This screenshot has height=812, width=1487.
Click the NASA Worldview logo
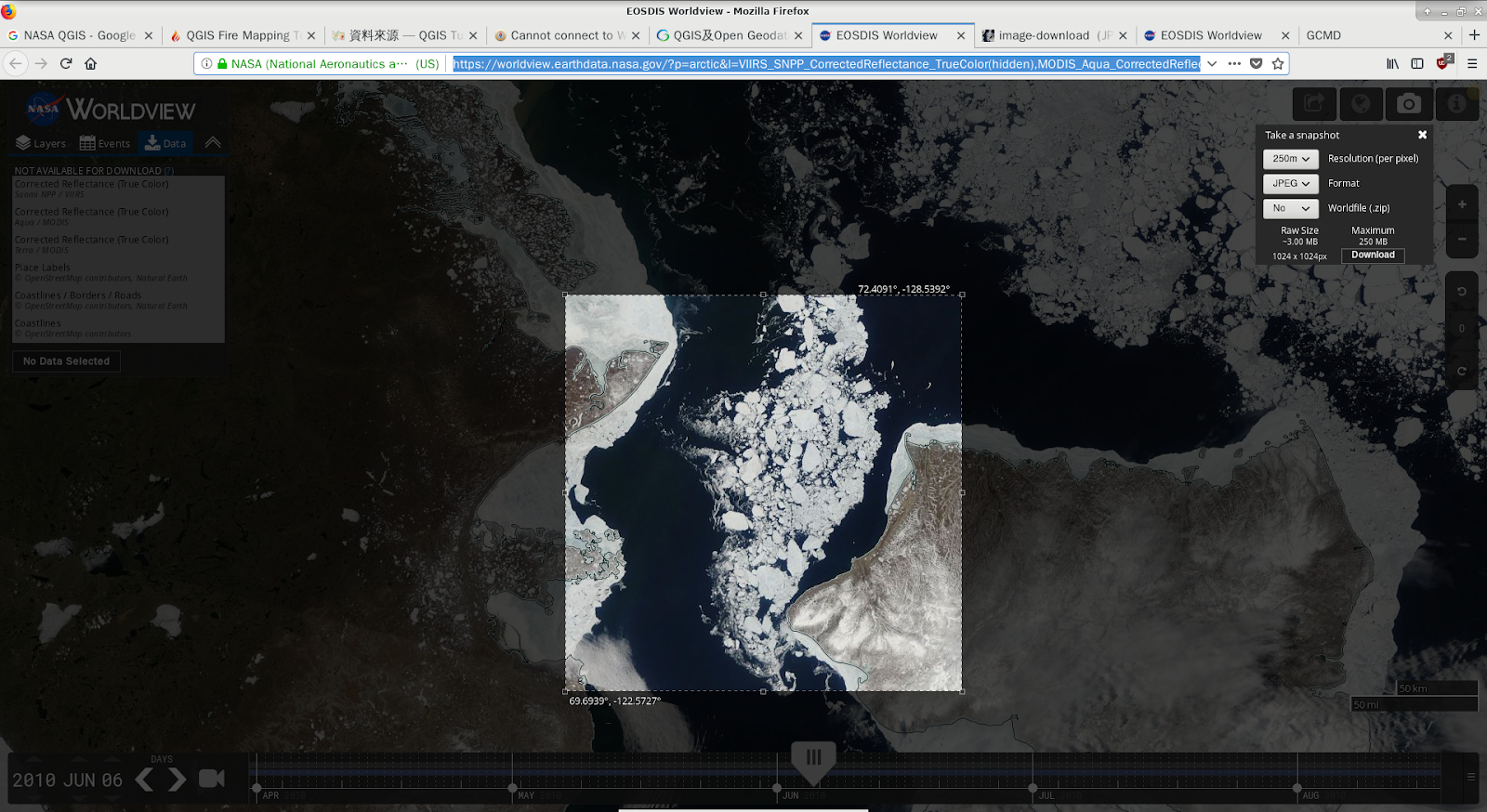(x=110, y=109)
